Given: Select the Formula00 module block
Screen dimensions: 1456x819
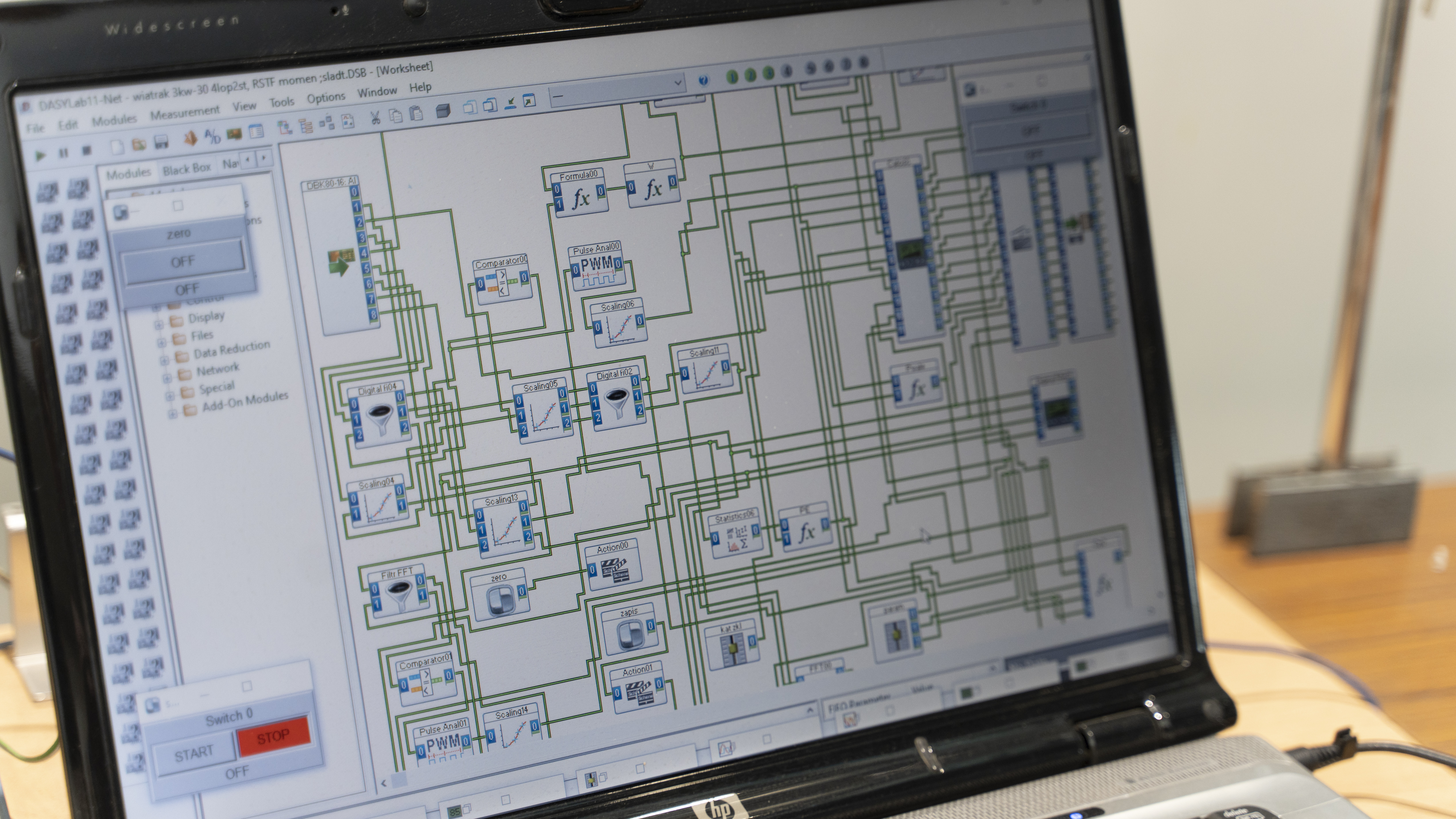Looking at the screenshot, I should 579,192.
